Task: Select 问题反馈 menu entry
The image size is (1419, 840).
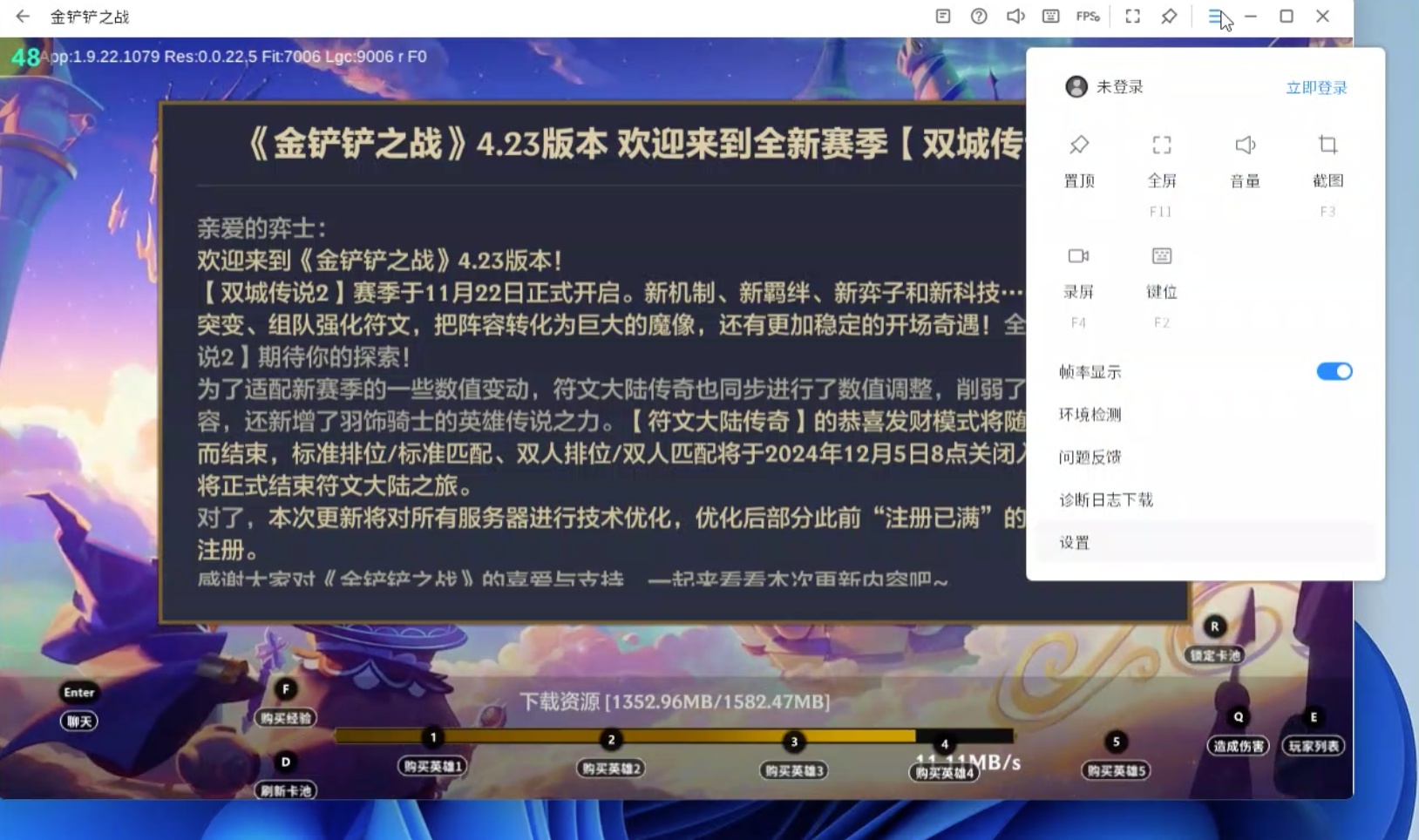Action: (x=1205, y=457)
